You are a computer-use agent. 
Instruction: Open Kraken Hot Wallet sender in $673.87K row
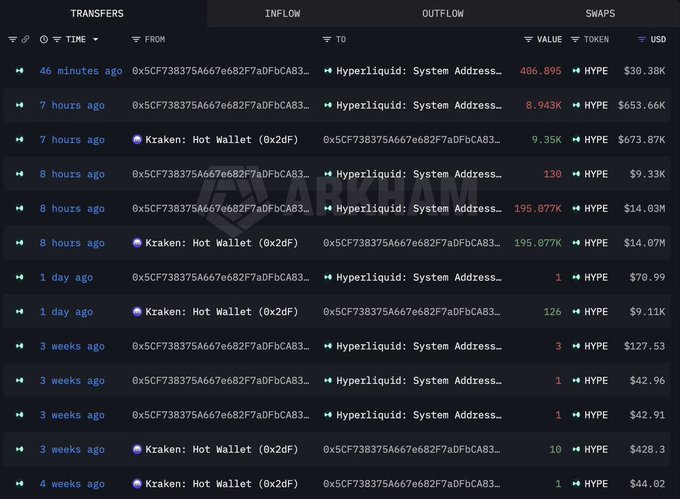[x=222, y=140]
